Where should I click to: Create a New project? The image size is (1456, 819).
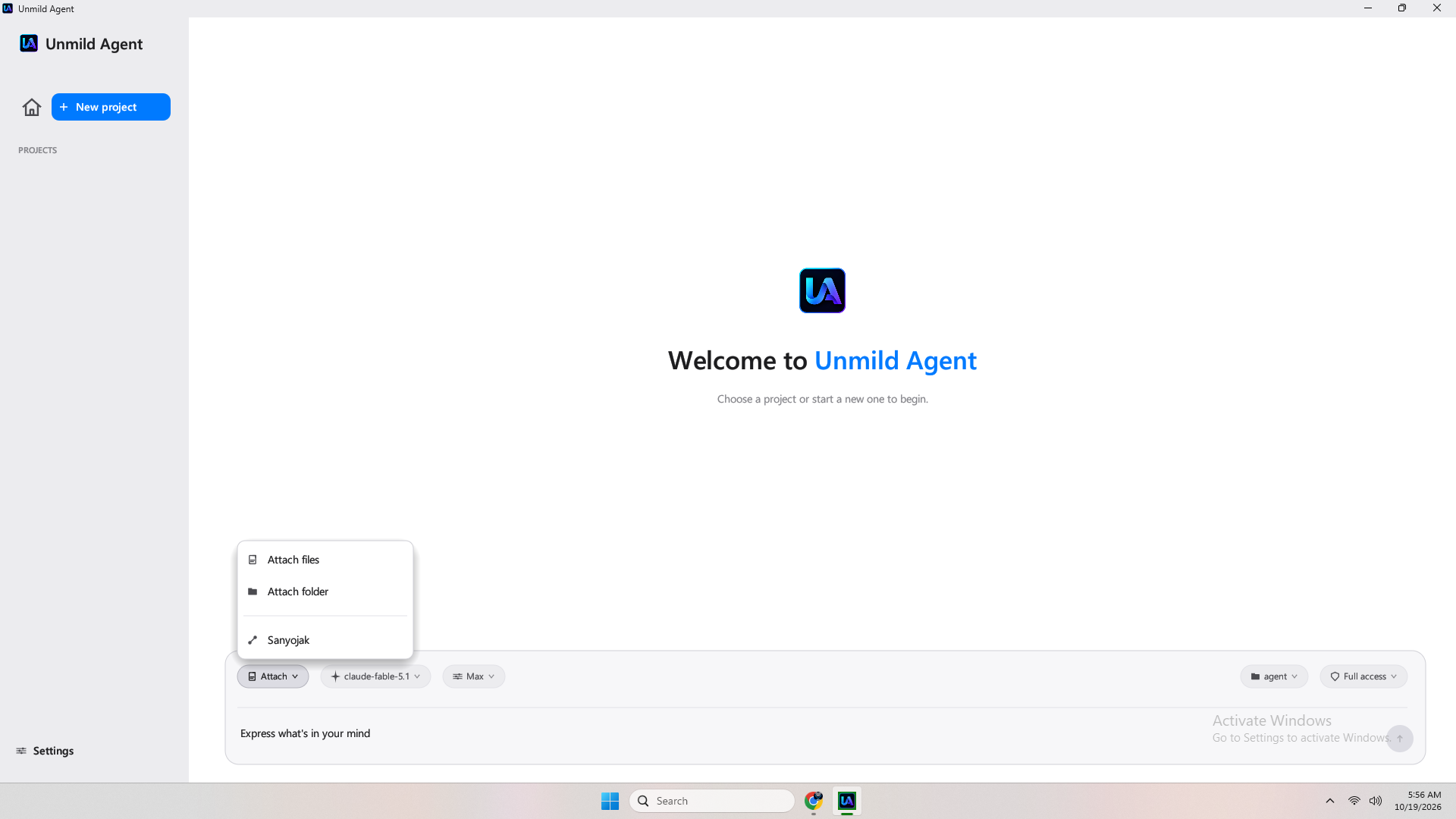[x=111, y=107]
